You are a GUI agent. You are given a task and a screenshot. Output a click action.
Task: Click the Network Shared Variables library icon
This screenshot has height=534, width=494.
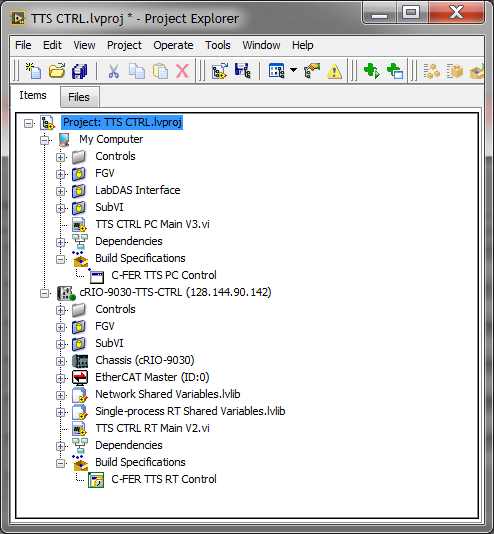(x=80, y=395)
